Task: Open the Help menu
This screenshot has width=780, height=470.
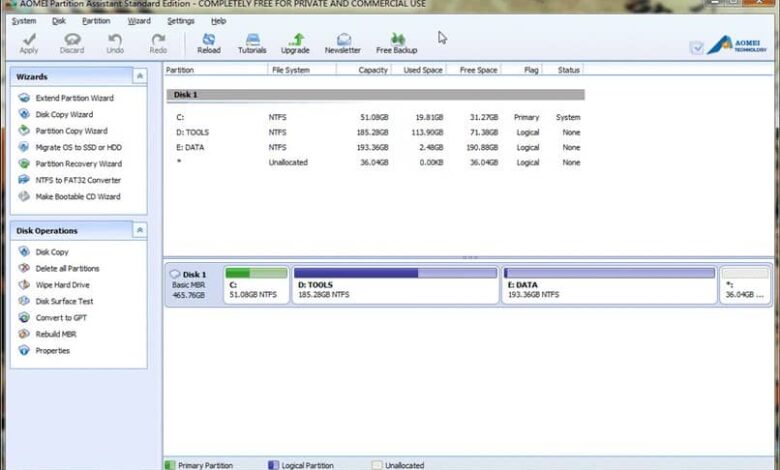Action: pyautogui.click(x=218, y=21)
